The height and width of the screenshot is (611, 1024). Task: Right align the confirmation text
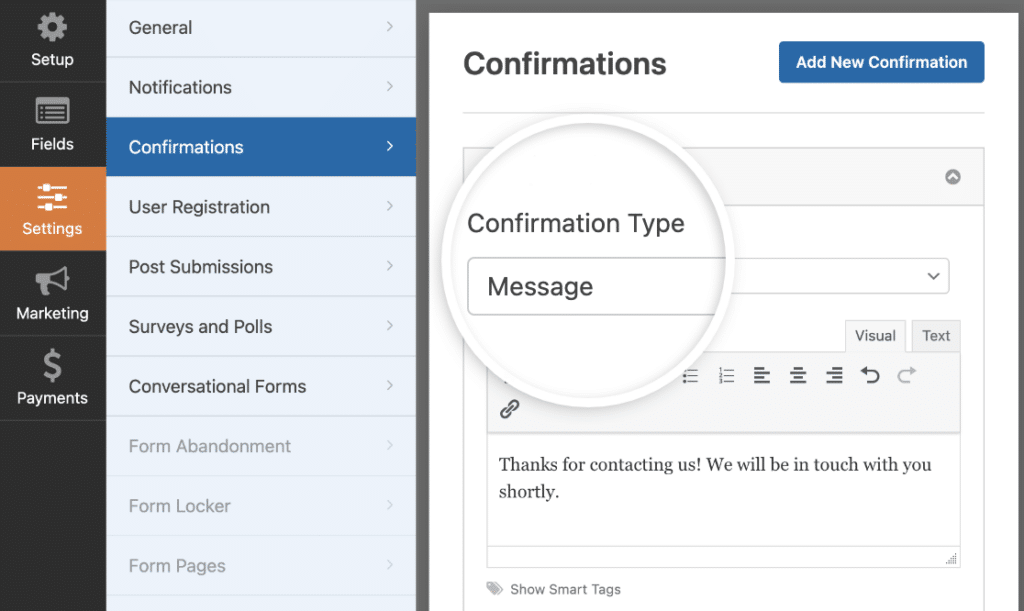(833, 375)
